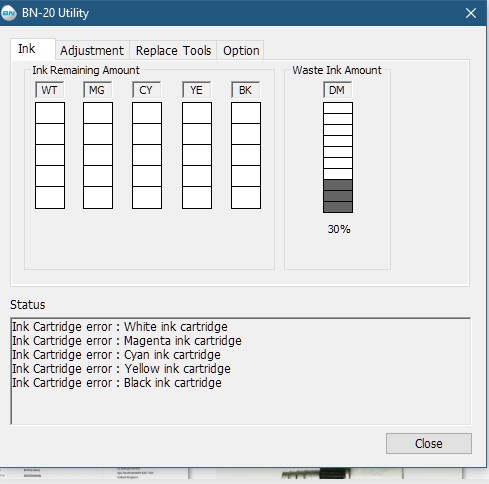Click the black ink level gauge
Viewport: 489px width, 484px height.
[x=246, y=155]
